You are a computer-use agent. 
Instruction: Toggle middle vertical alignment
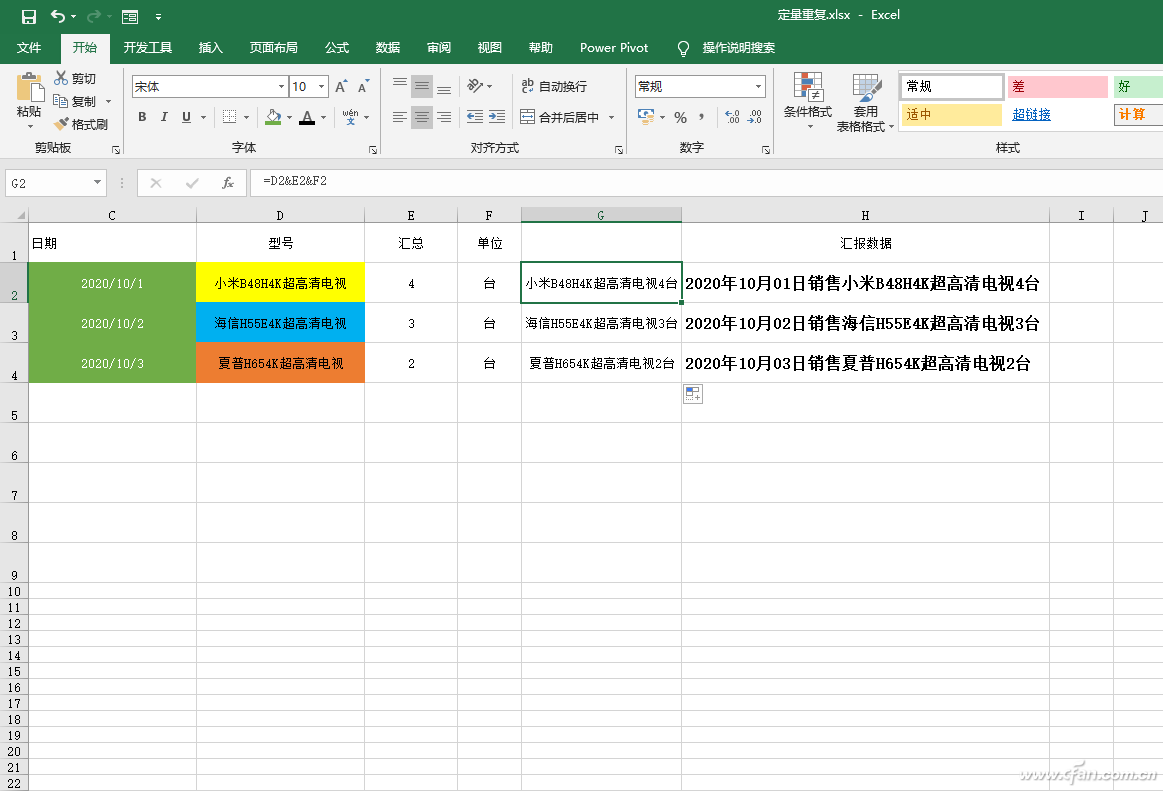coord(422,86)
